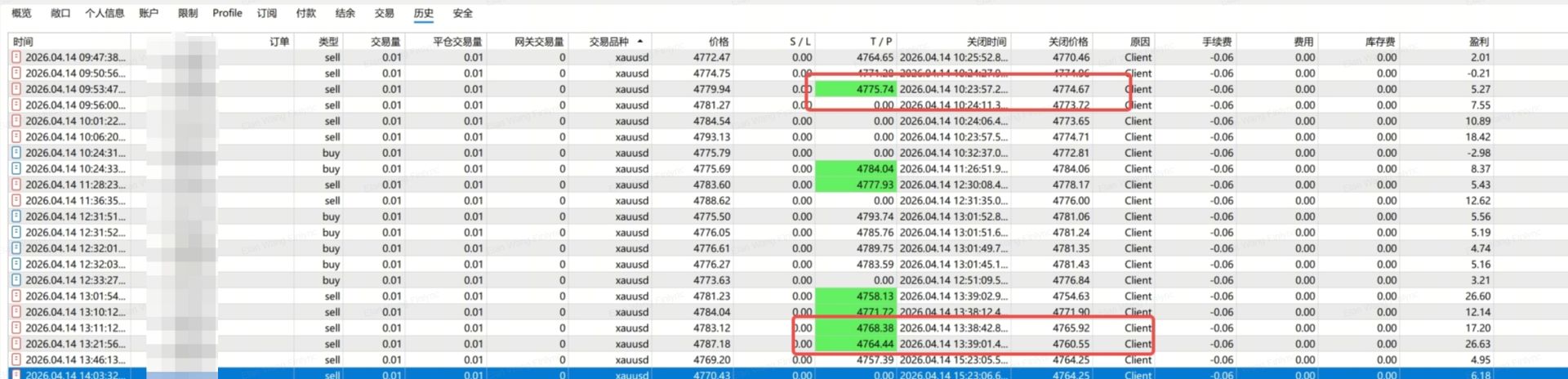Click the buy order icon for the 12:32:03 row

tap(16, 265)
